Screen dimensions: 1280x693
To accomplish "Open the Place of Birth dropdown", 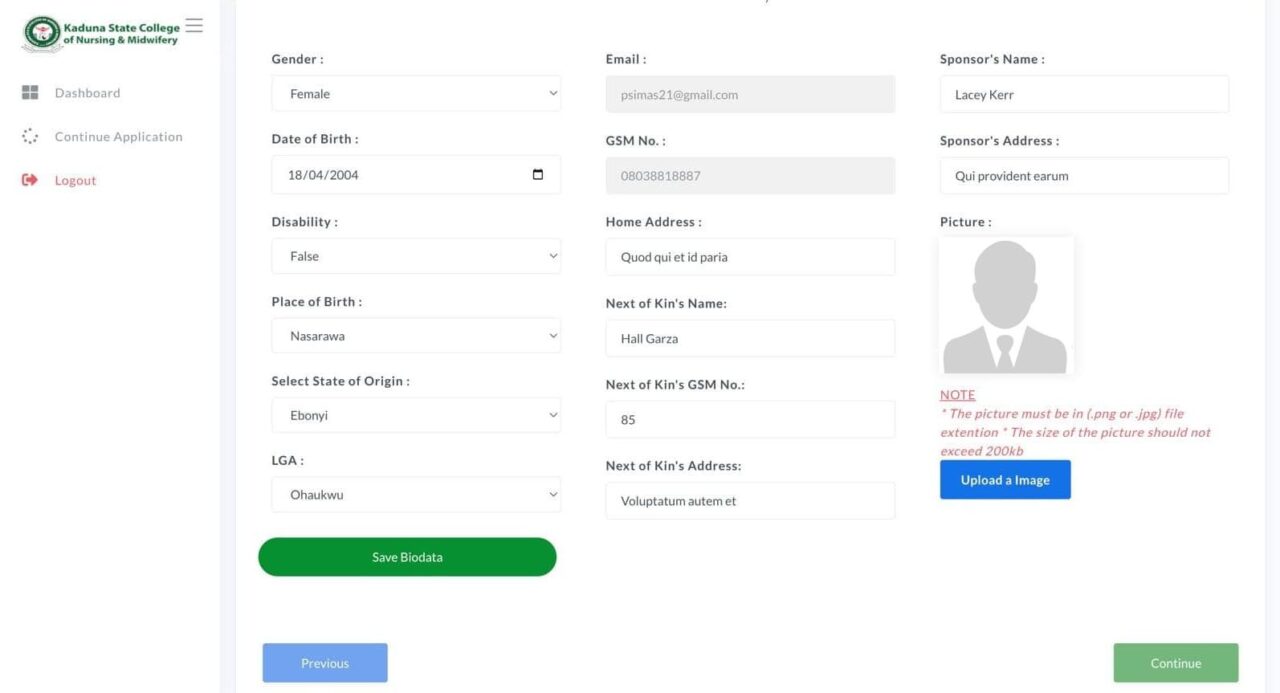I will (416, 336).
